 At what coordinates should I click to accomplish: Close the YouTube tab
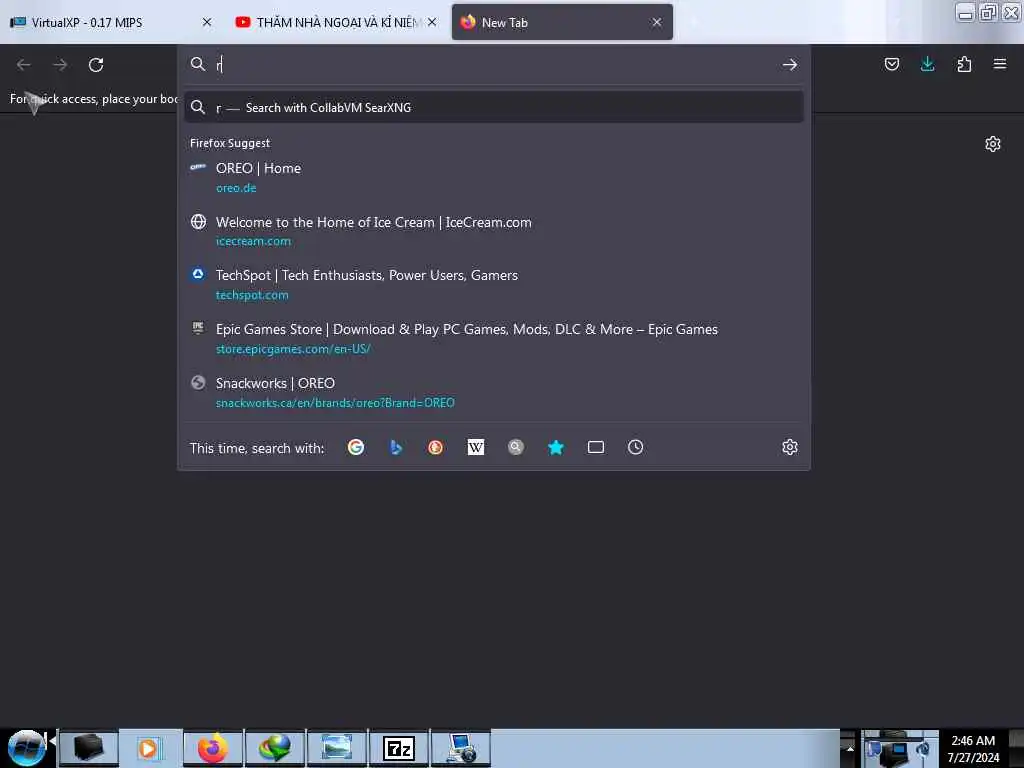(x=432, y=22)
